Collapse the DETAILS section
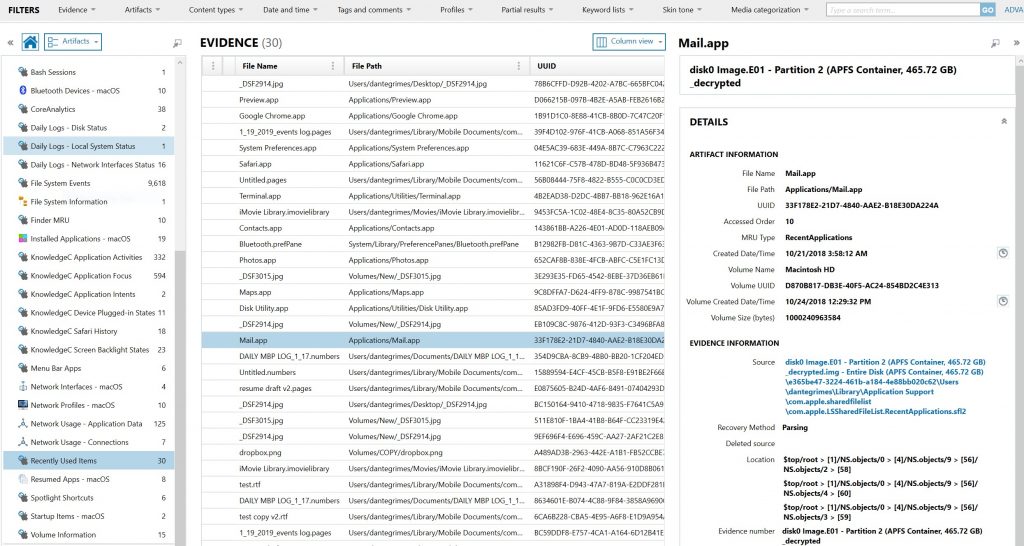 (1004, 121)
